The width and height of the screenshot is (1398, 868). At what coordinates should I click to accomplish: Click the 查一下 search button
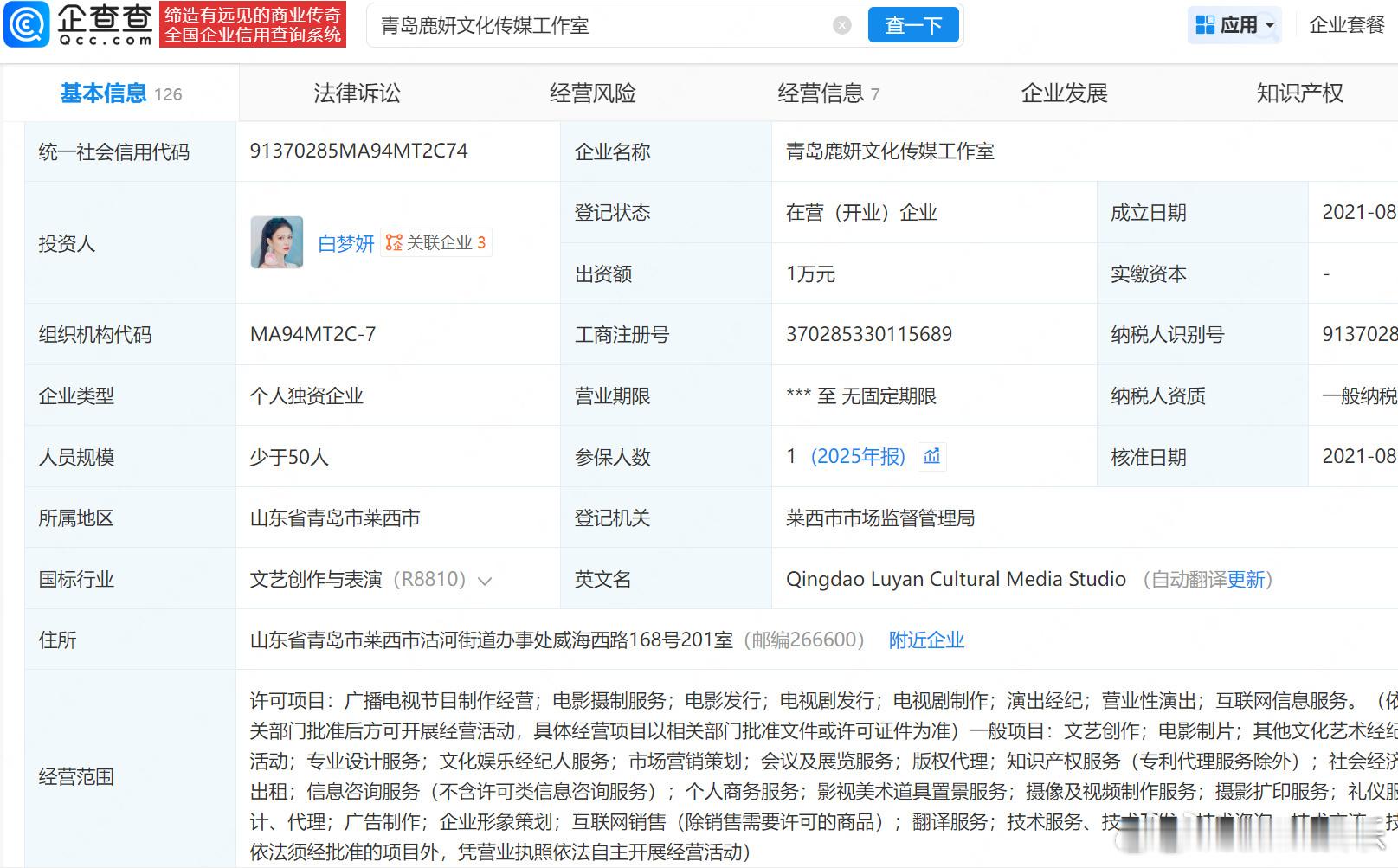(x=913, y=25)
